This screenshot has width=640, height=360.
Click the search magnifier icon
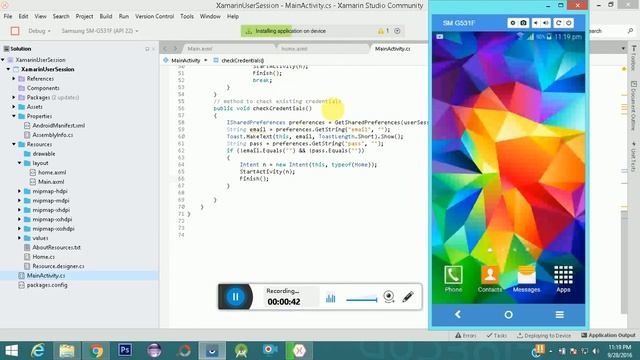(x=631, y=31)
